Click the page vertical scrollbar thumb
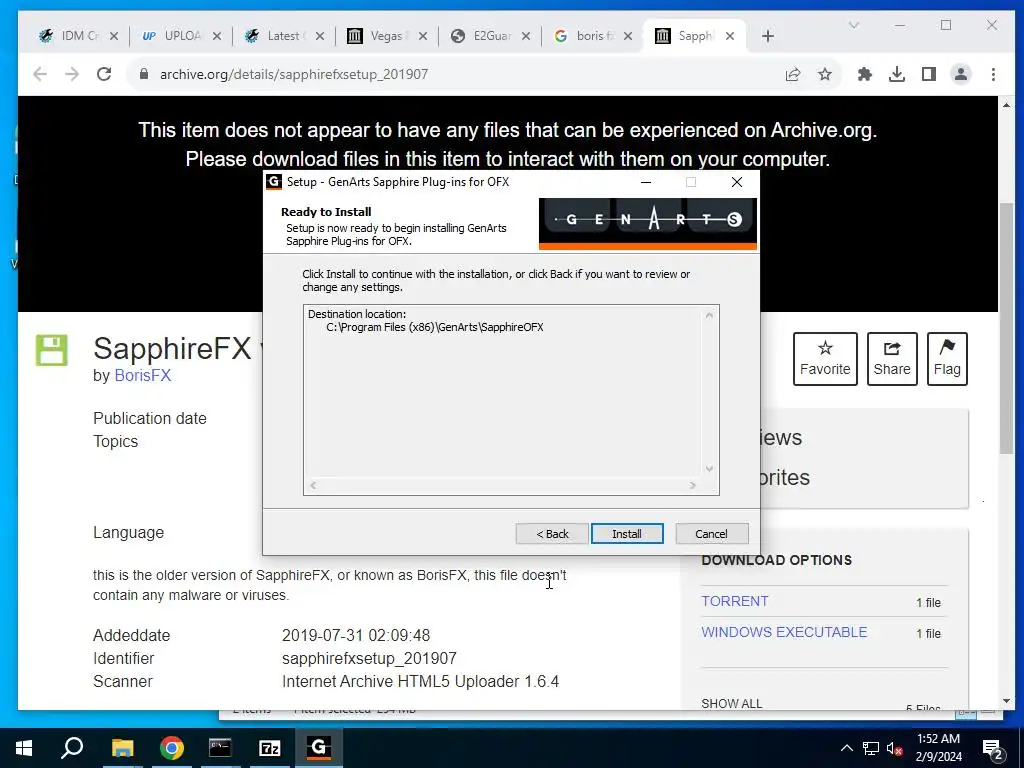1024x768 pixels. 1006,328
